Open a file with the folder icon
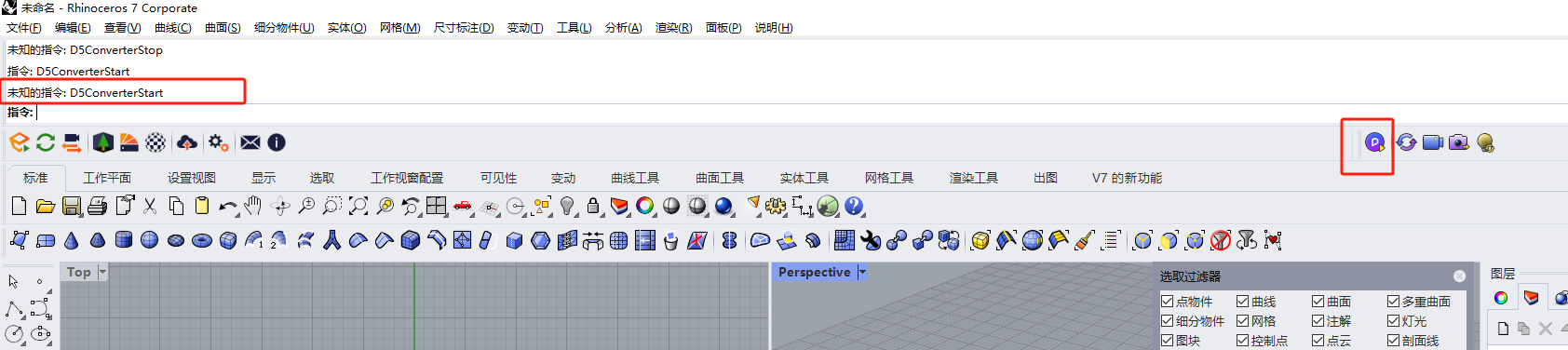This screenshot has width=1568, height=350. (45, 206)
